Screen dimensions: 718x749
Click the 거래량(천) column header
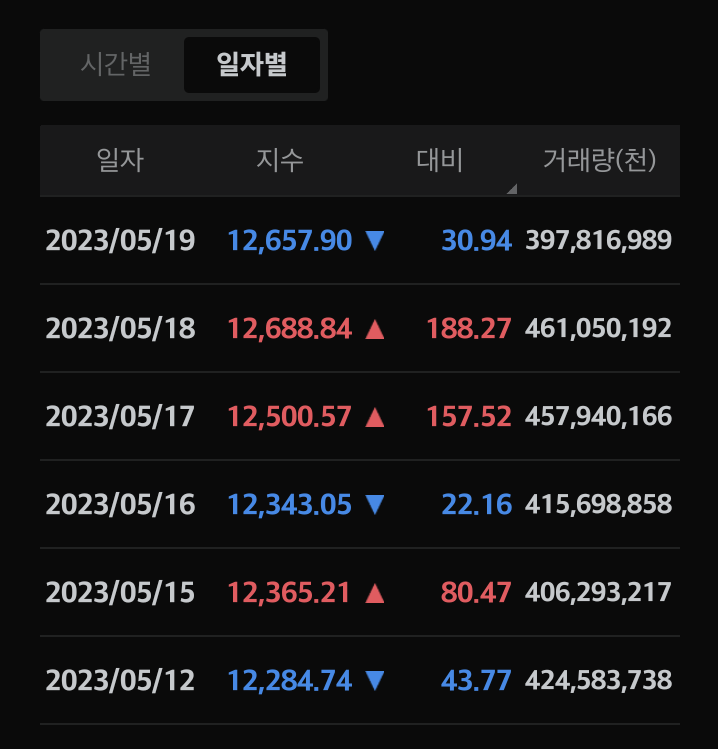click(x=600, y=160)
